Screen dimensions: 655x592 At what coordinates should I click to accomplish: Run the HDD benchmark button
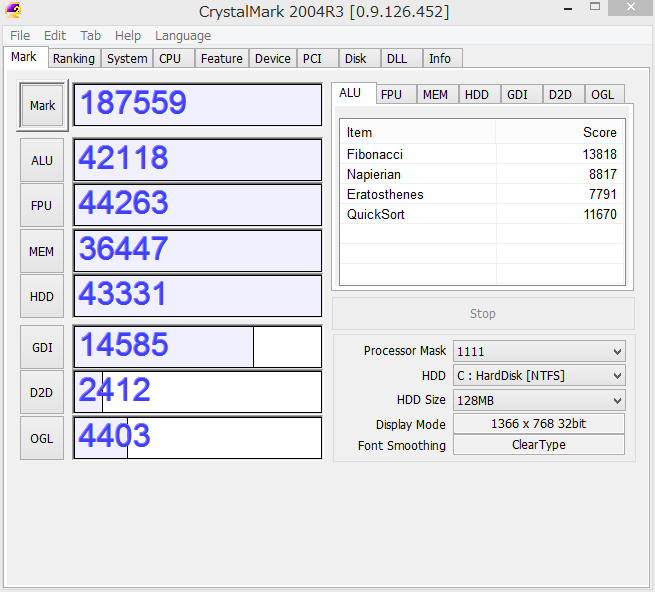coord(42,297)
